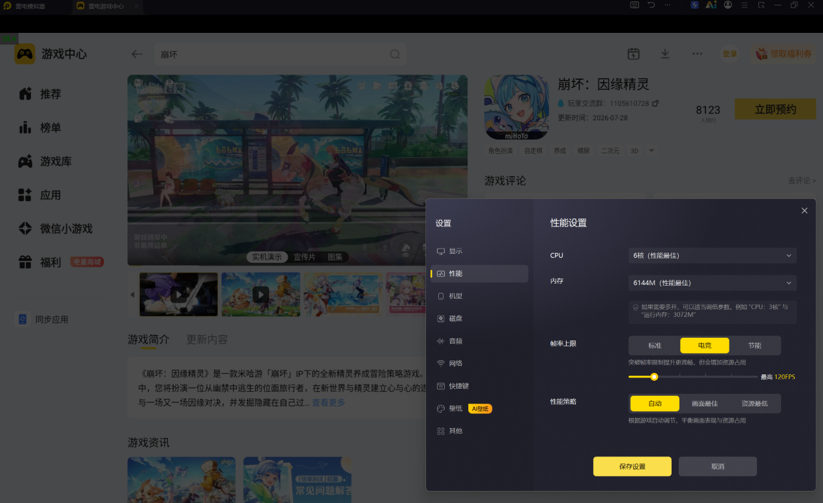This screenshot has width=823, height=503.
Task: Close the settings dialog with the X
Action: [804, 211]
